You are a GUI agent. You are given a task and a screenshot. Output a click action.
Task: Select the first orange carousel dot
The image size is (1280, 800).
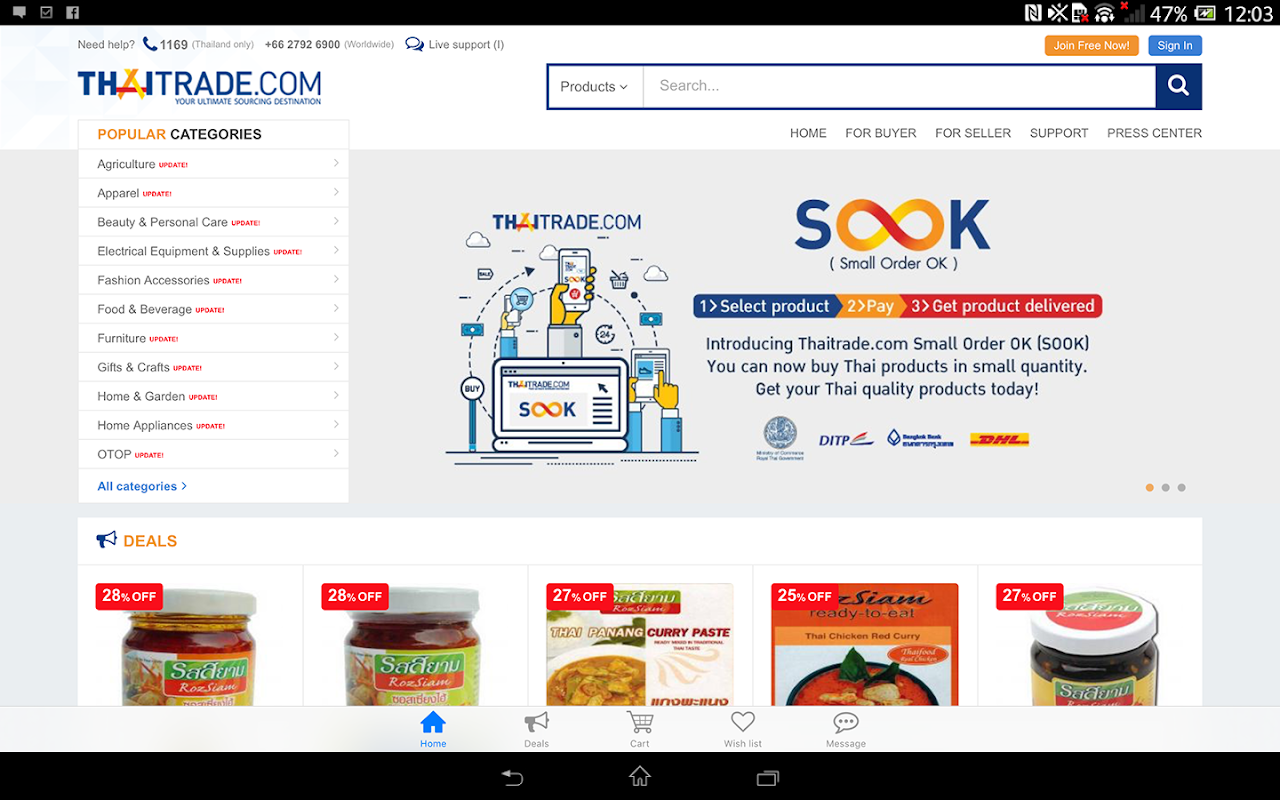point(1150,488)
